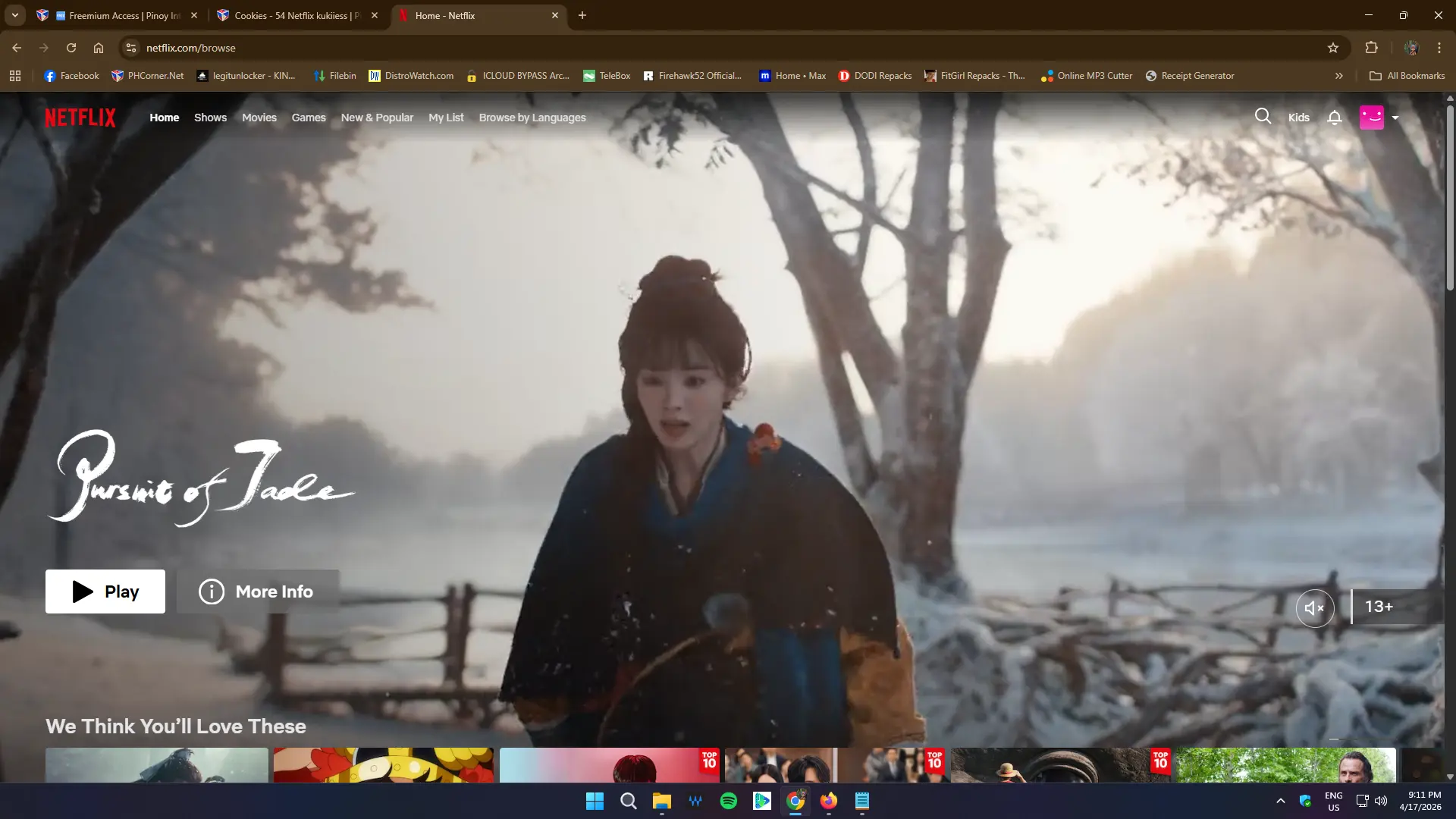1456x819 pixels.
Task: Open the Shows section
Action: (x=210, y=118)
